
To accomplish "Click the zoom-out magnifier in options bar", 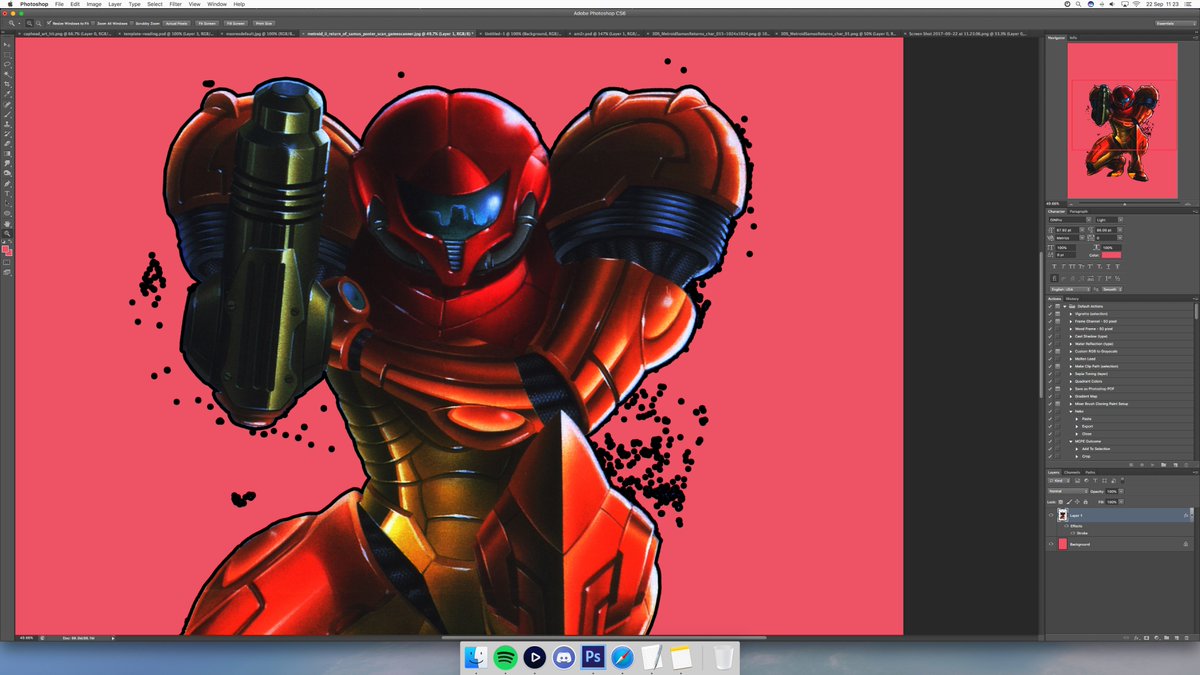I will tap(38, 23).
